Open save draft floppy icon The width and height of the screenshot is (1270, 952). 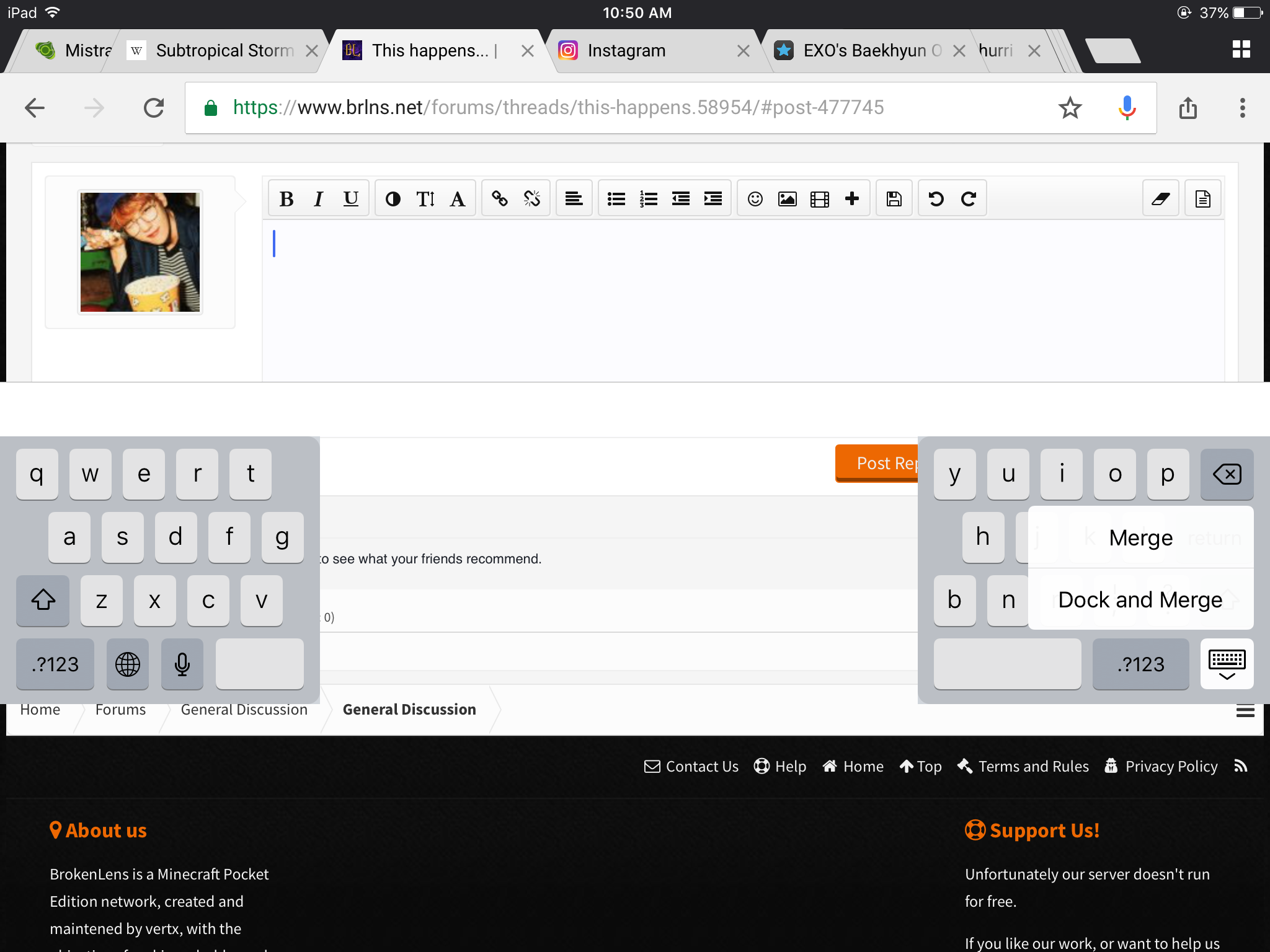894,199
